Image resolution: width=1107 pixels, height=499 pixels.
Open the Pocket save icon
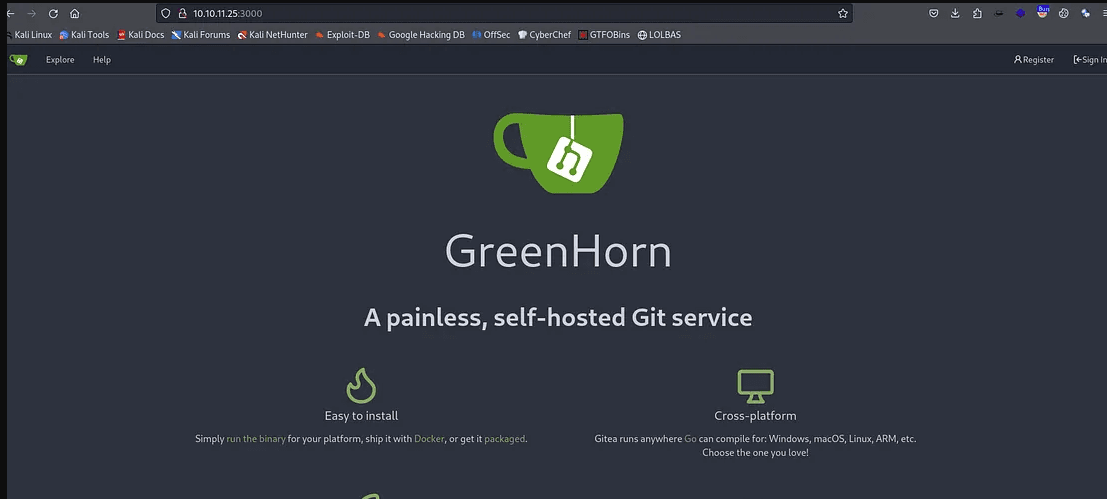933,14
